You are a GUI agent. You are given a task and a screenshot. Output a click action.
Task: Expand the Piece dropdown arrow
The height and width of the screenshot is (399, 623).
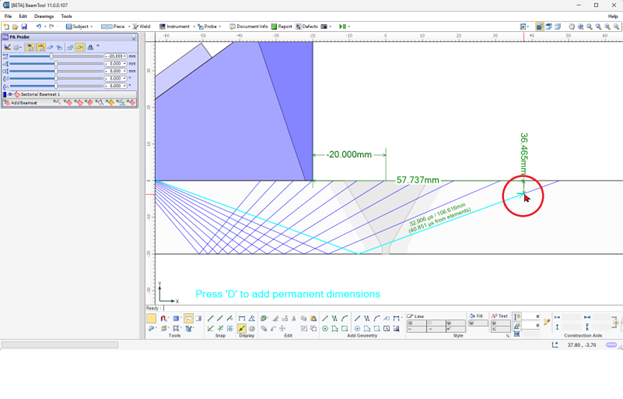(129, 27)
